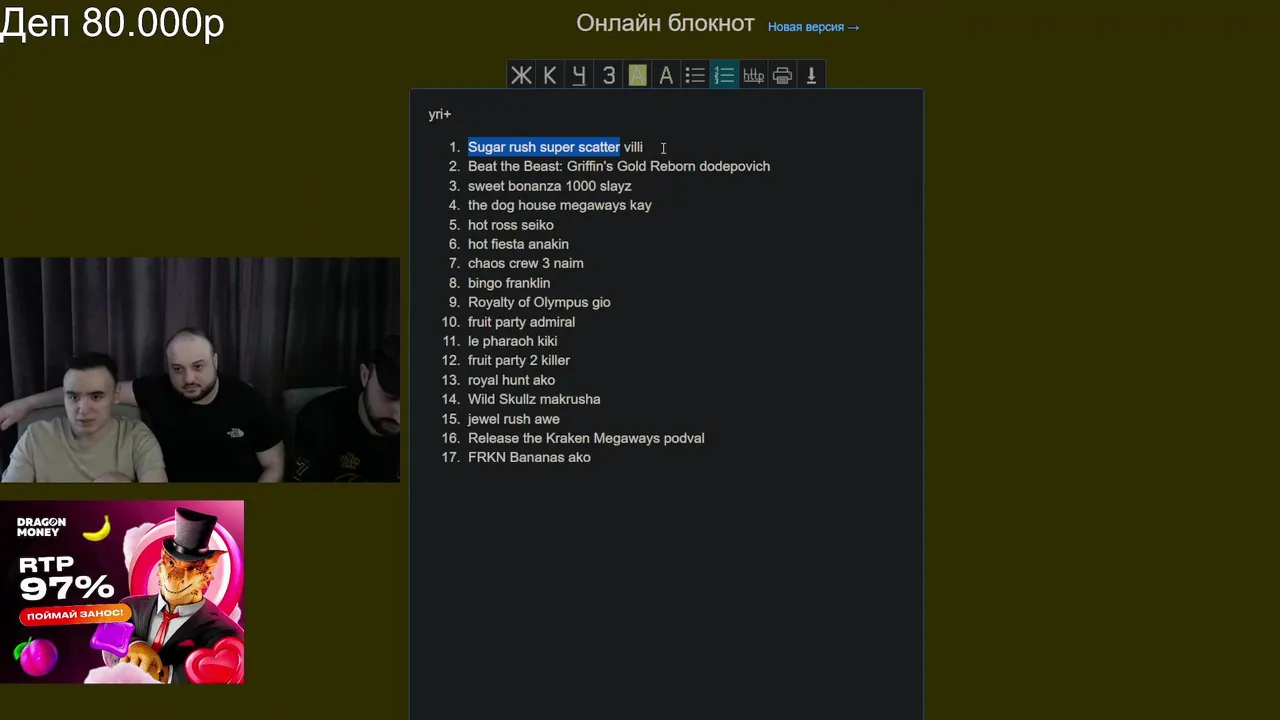
Task: Click the 'jewel rush awe' line
Action: pos(514,419)
